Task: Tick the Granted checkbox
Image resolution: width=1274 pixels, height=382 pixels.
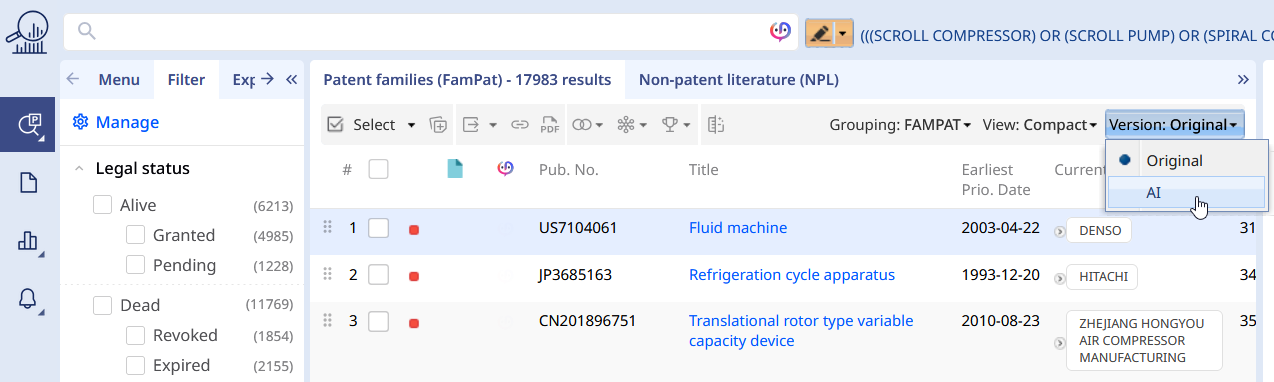Action: [x=135, y=235]
